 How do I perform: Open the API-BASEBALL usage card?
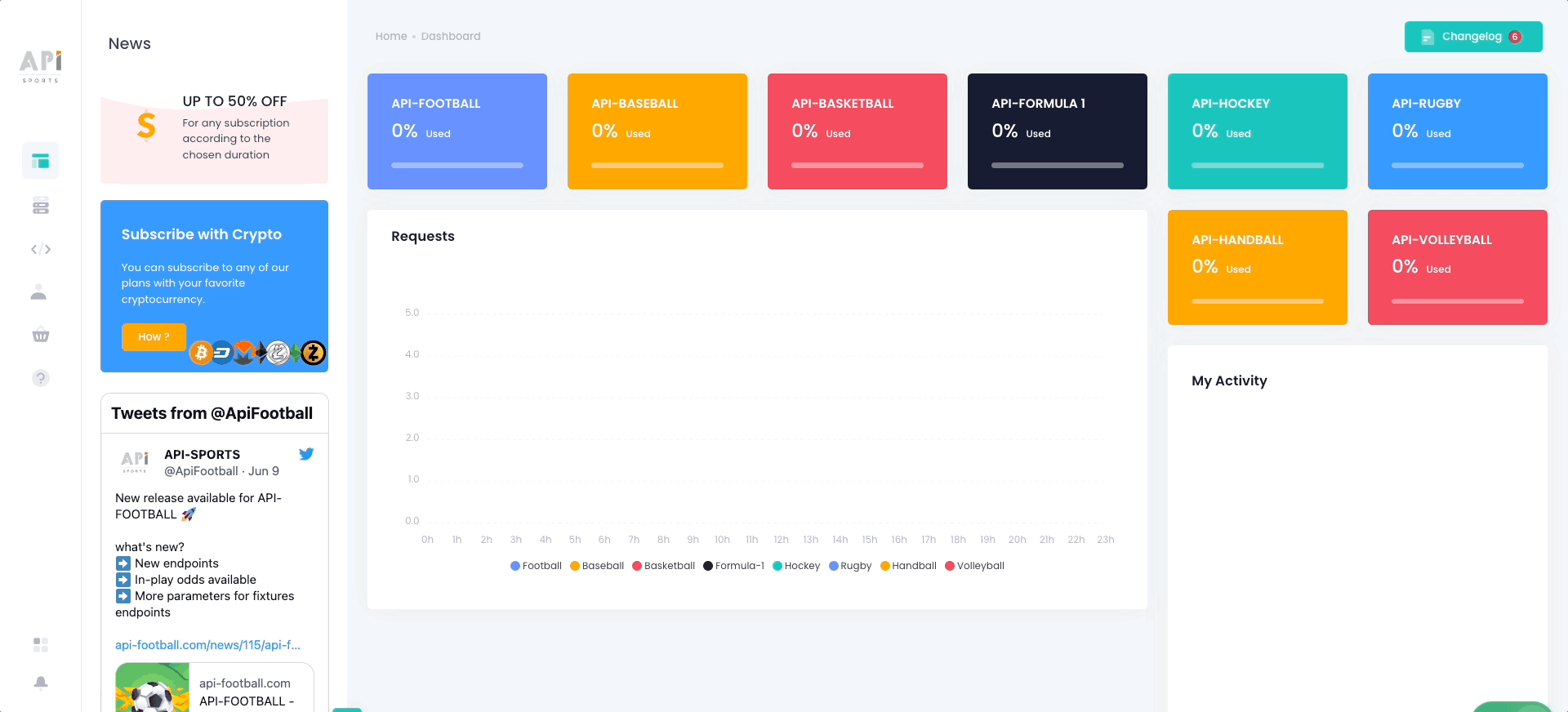tap(657, 131)
